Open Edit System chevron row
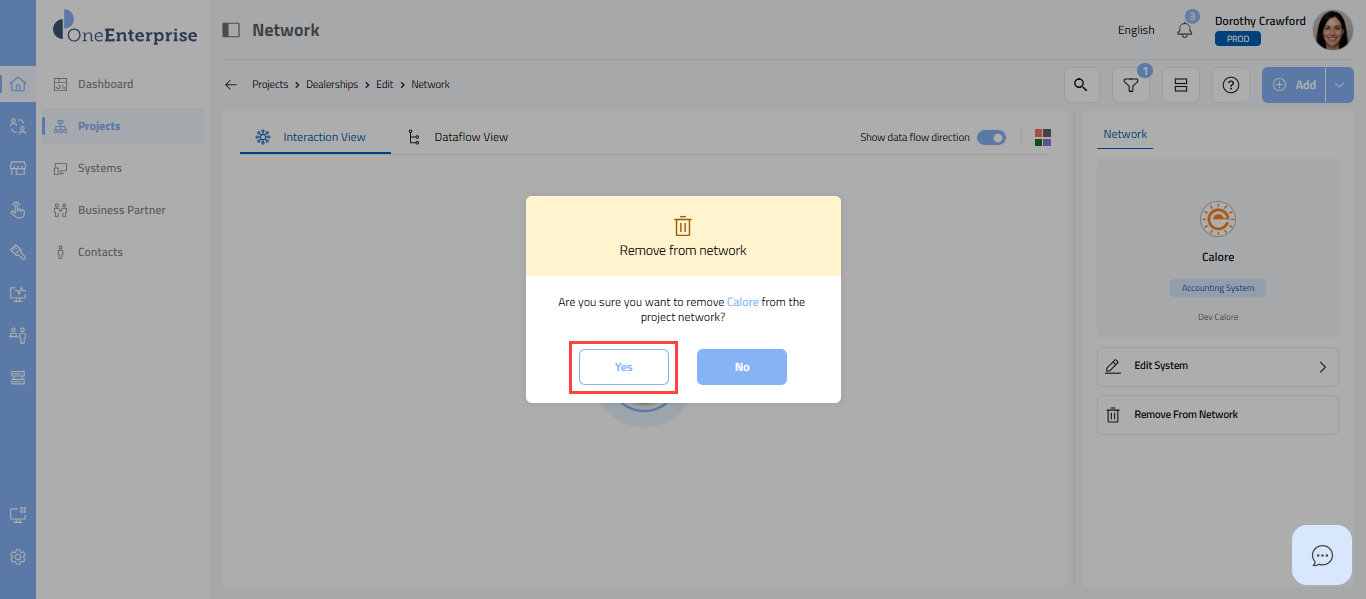This screenshot has width=1366, height=599. [x=1217, y=366]
